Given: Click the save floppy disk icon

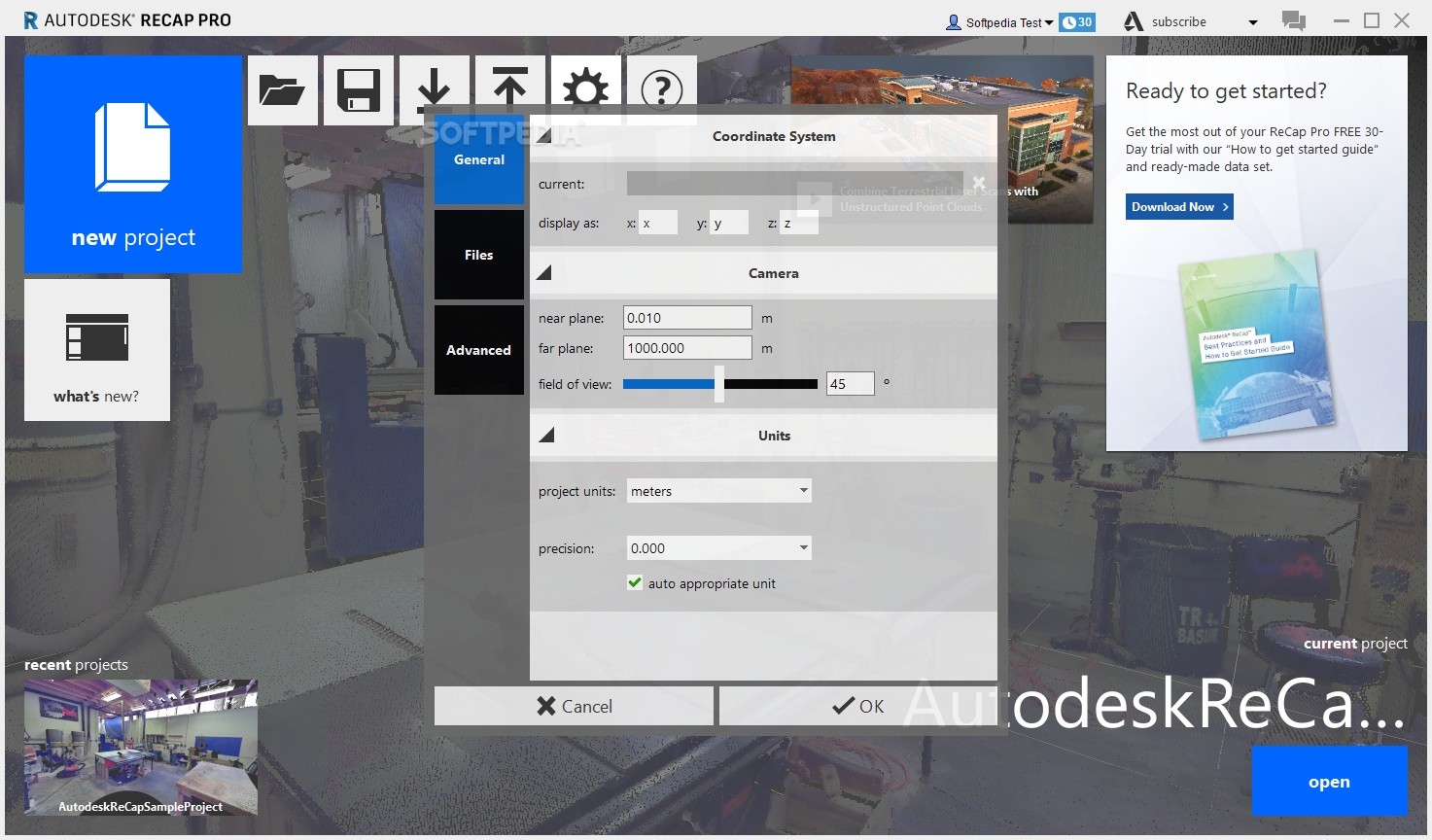Looking at the screenshot, I should click(359, 90).
